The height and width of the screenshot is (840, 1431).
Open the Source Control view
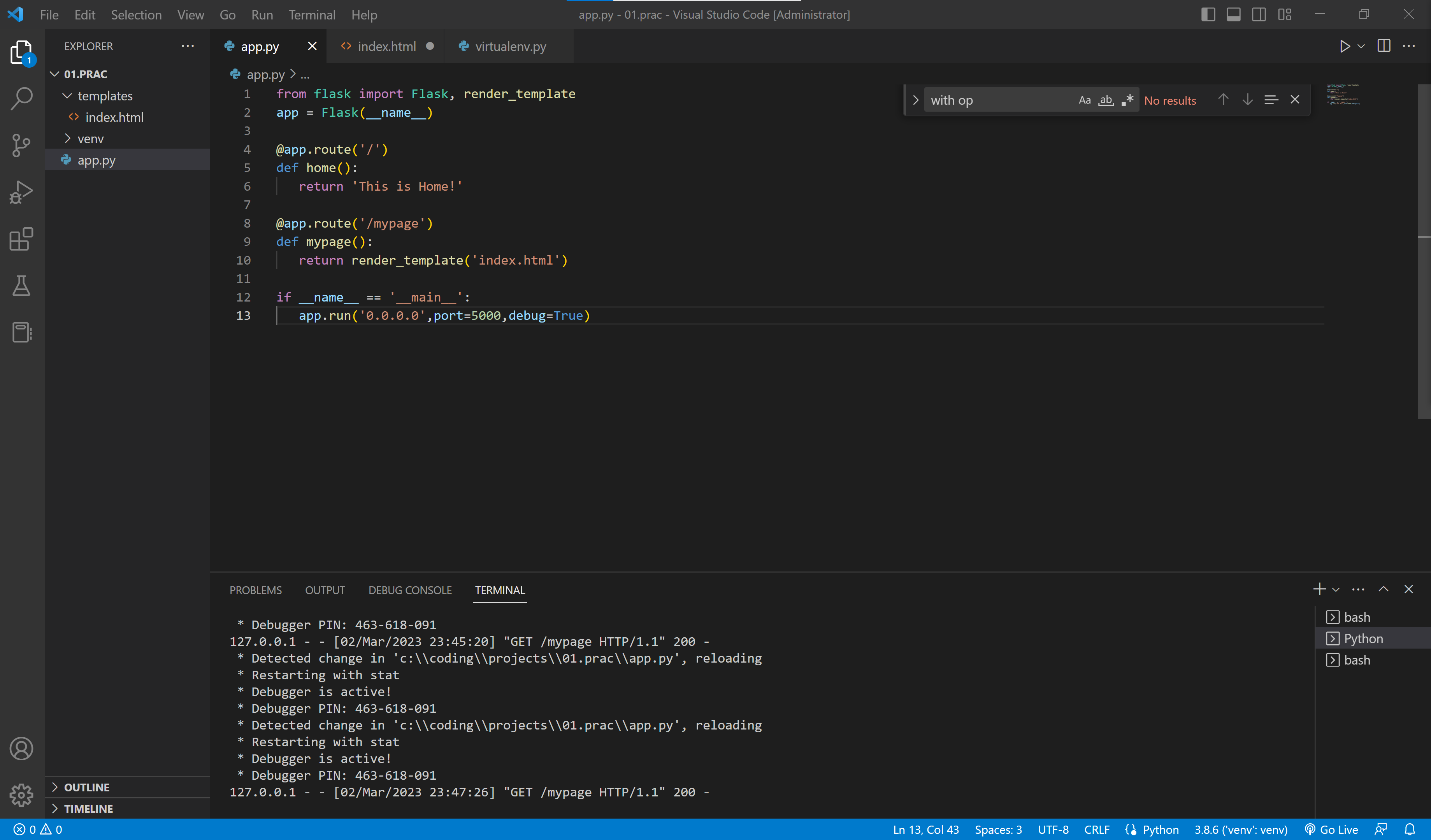click(21, 145)
